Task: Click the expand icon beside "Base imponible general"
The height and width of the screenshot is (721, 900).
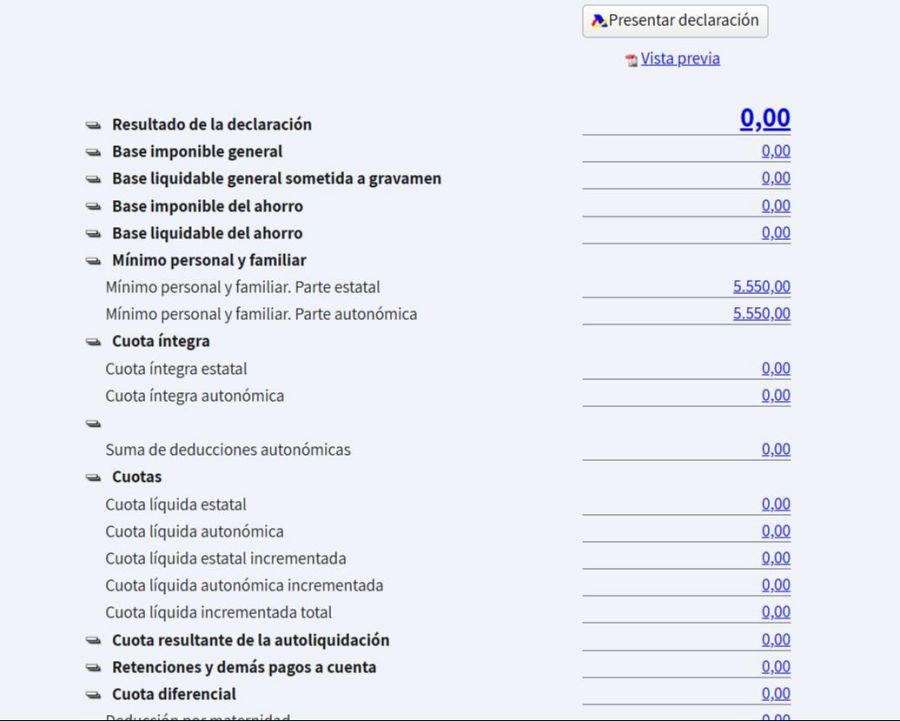Action: point(92,151)
